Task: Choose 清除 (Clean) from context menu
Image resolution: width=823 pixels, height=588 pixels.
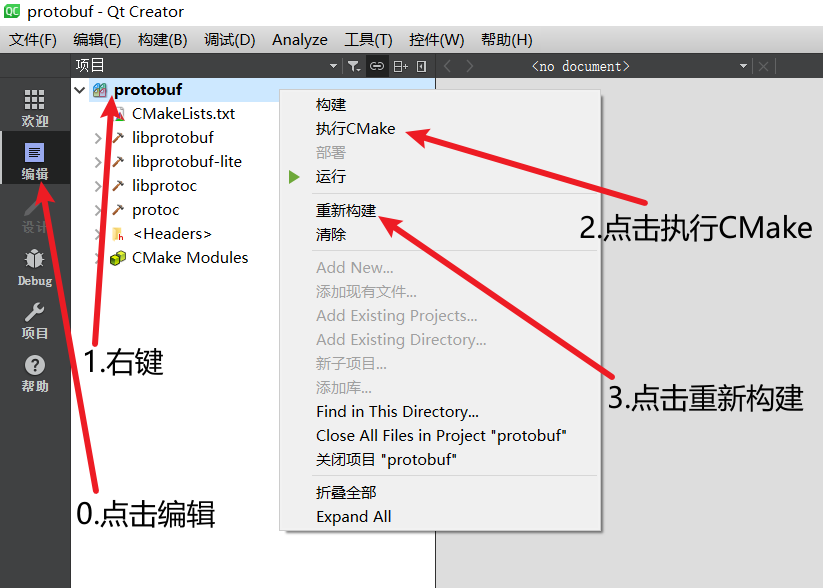Action: pyautogui.click(x=440, y=235)
